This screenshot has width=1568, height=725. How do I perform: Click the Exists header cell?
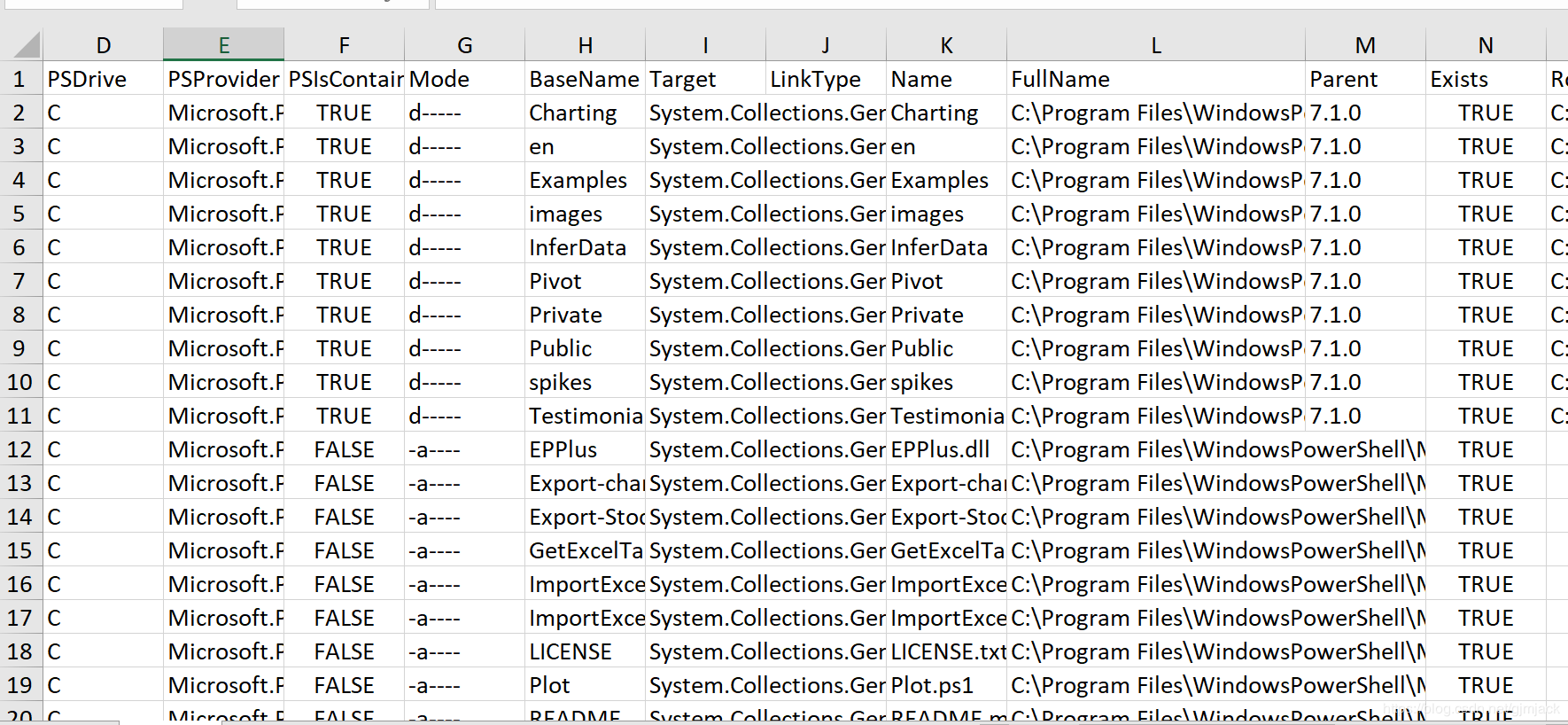[x=1486, y=79]
